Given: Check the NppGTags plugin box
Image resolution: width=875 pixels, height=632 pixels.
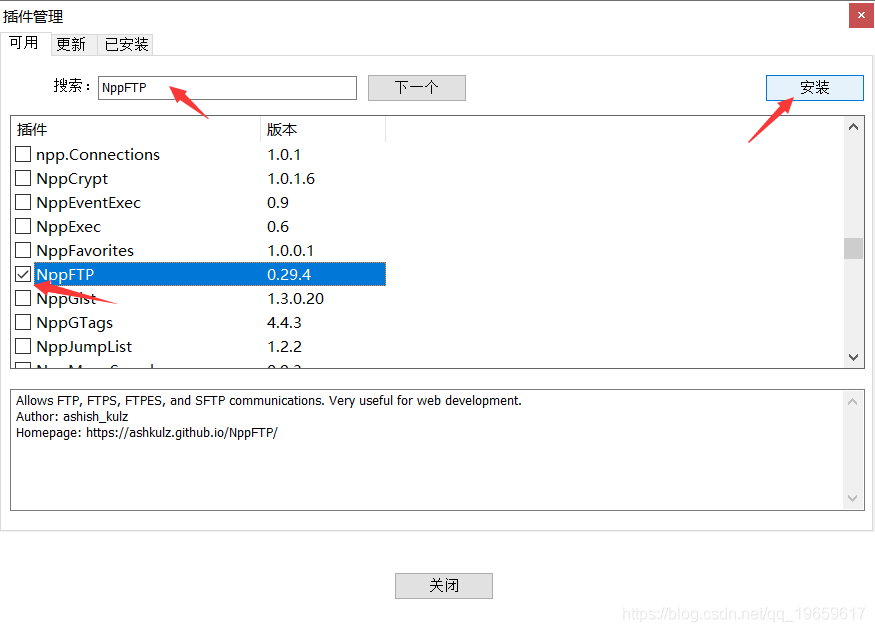Looking at the screenshot, I should pos(23,322).
